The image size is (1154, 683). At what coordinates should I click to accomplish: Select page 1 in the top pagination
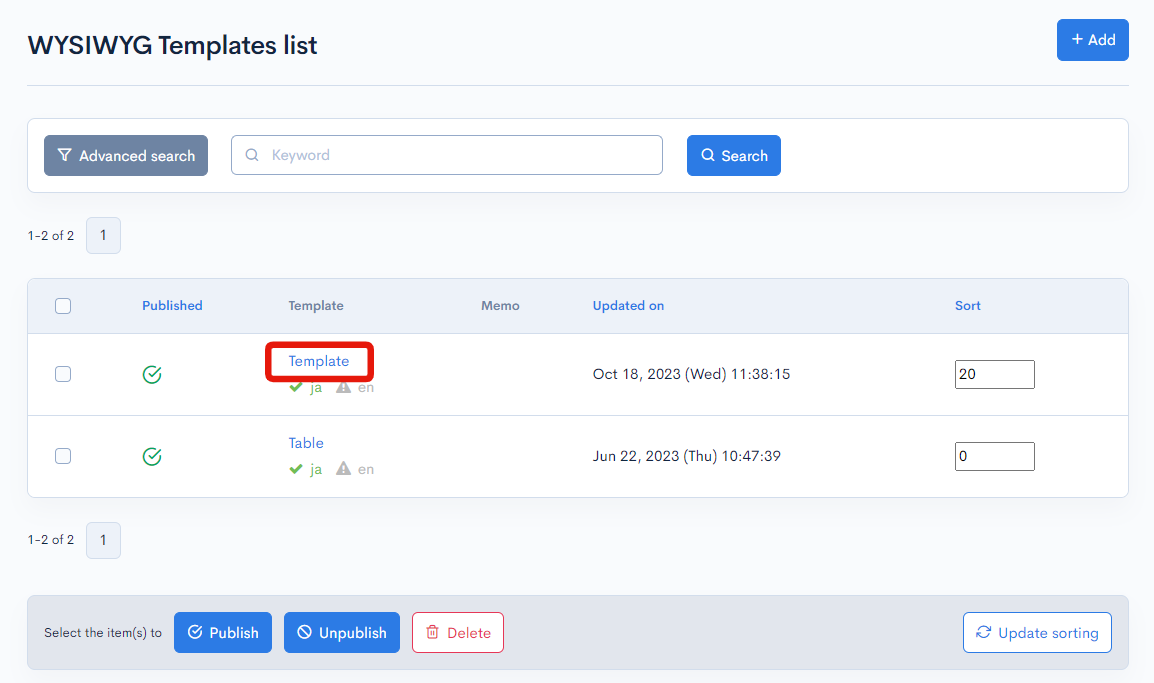pos(103,235)
